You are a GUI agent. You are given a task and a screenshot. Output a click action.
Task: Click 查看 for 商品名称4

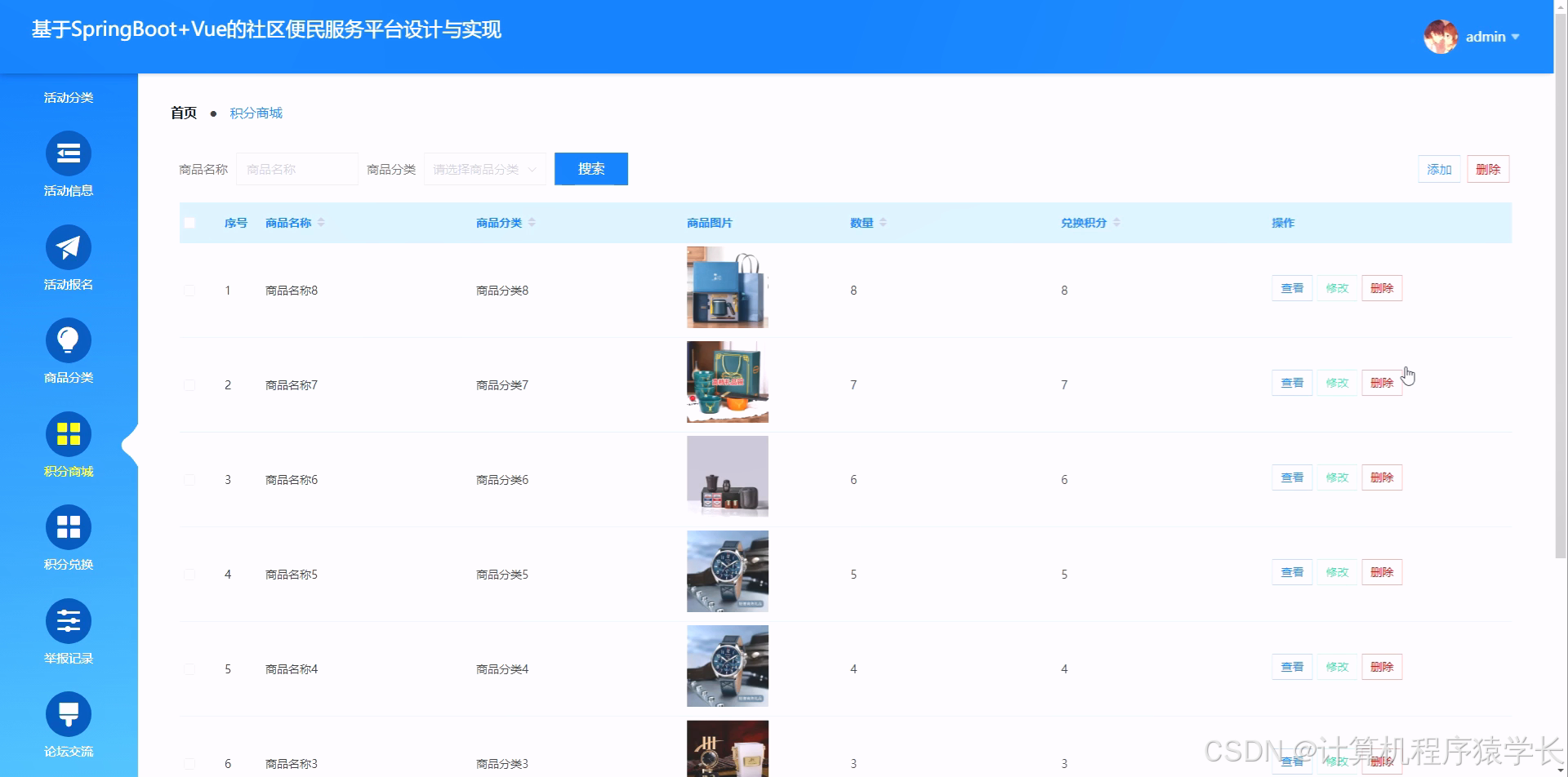click(1292, 667)
